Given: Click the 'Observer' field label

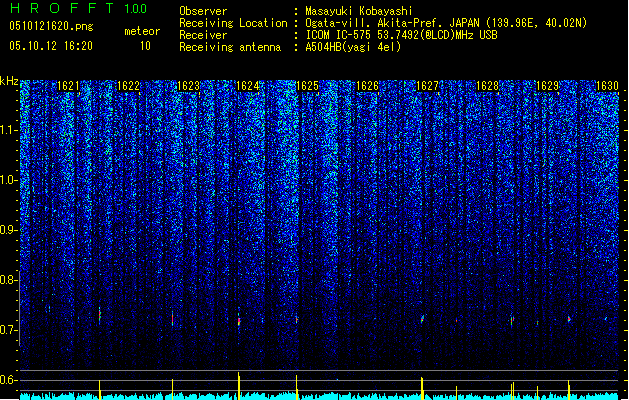Looking at the screenshot, I should pyautogui.click(x=203, y=11).
